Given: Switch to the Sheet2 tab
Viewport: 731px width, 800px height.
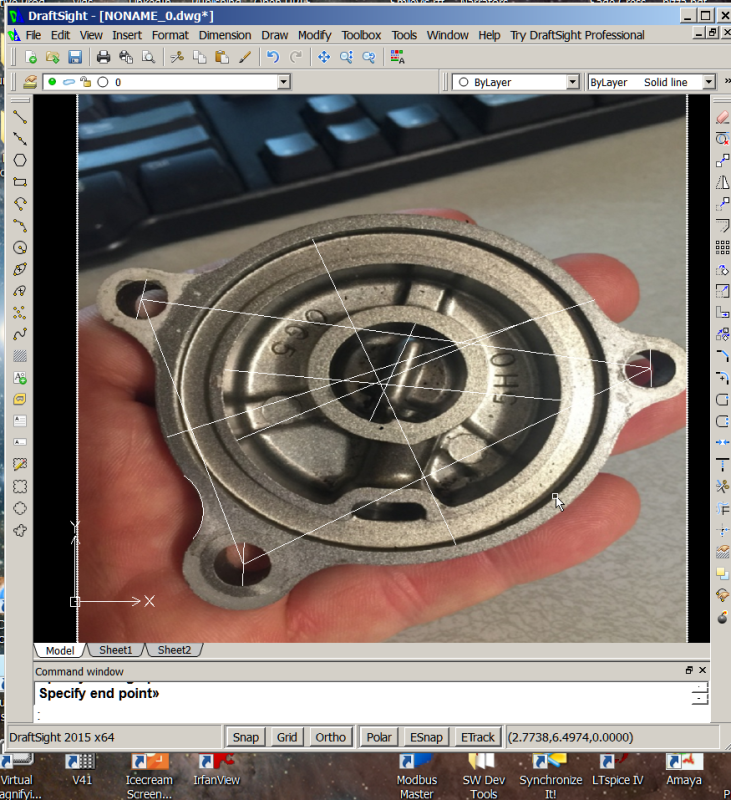Looking at the screenshot, I should coord(174,650).
